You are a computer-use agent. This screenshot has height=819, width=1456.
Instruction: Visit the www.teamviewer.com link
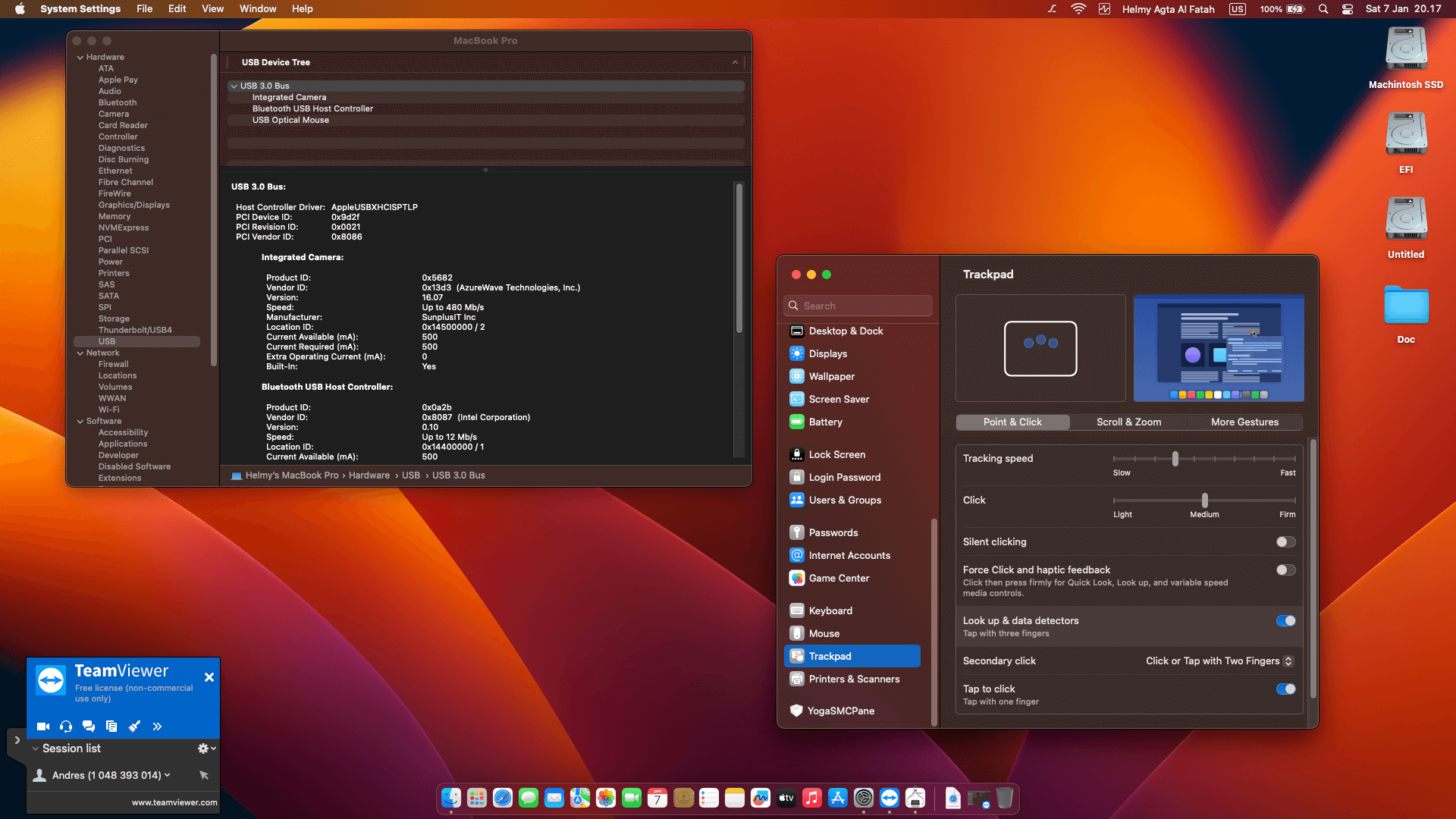[174, 802]
